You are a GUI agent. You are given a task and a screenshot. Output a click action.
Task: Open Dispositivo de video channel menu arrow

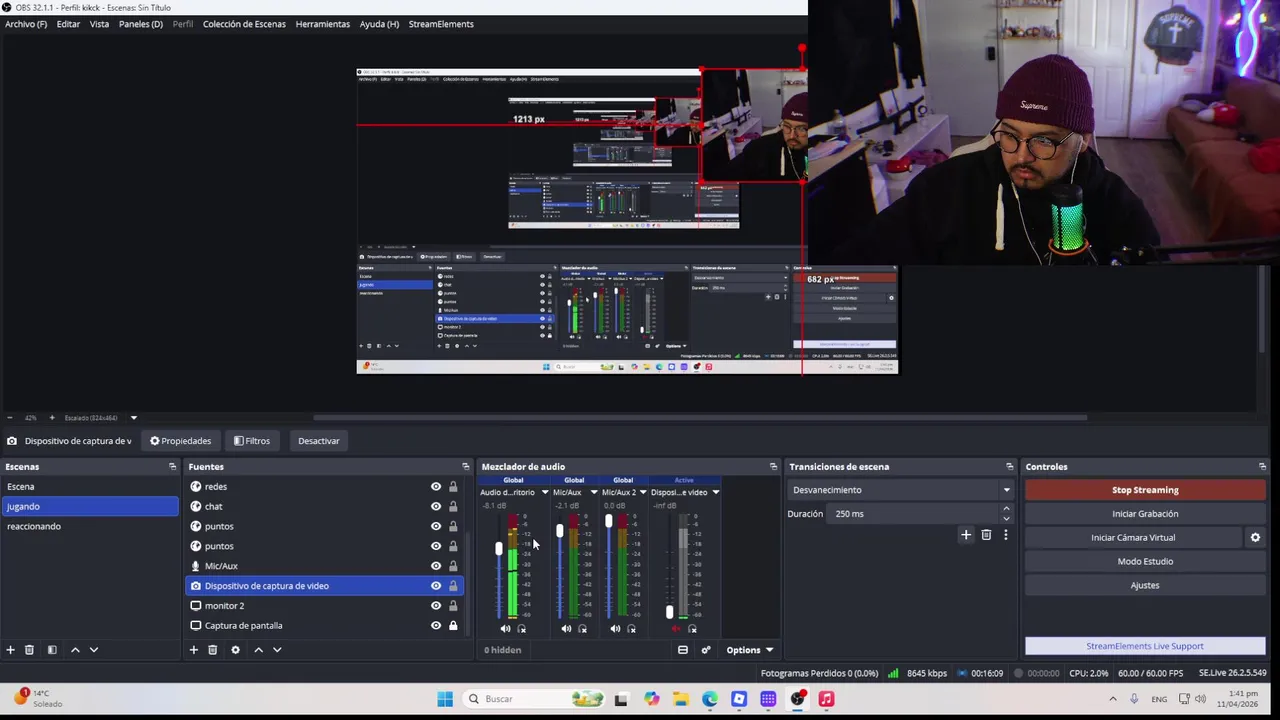[x=715, y=492]
